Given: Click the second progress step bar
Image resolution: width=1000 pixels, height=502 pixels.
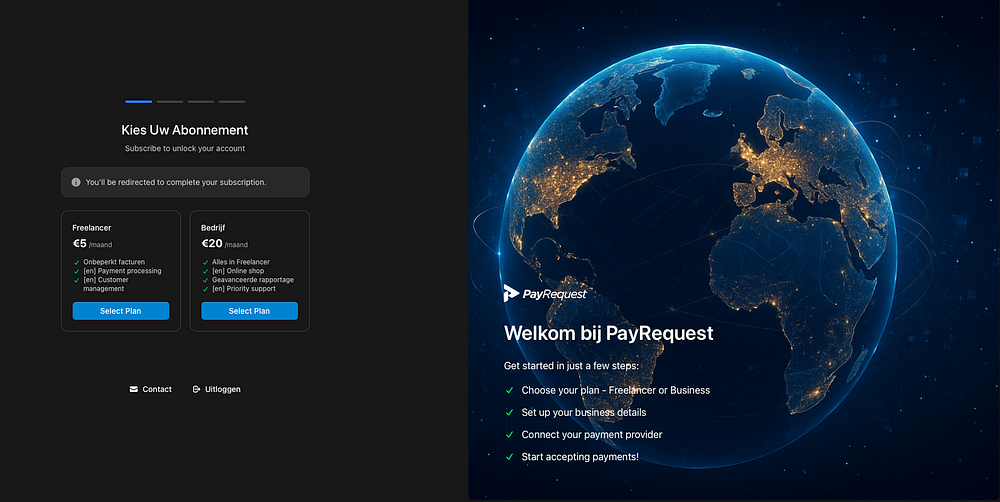Looking at the screenshot, I should pyautogui.click(x=170, y=101).
